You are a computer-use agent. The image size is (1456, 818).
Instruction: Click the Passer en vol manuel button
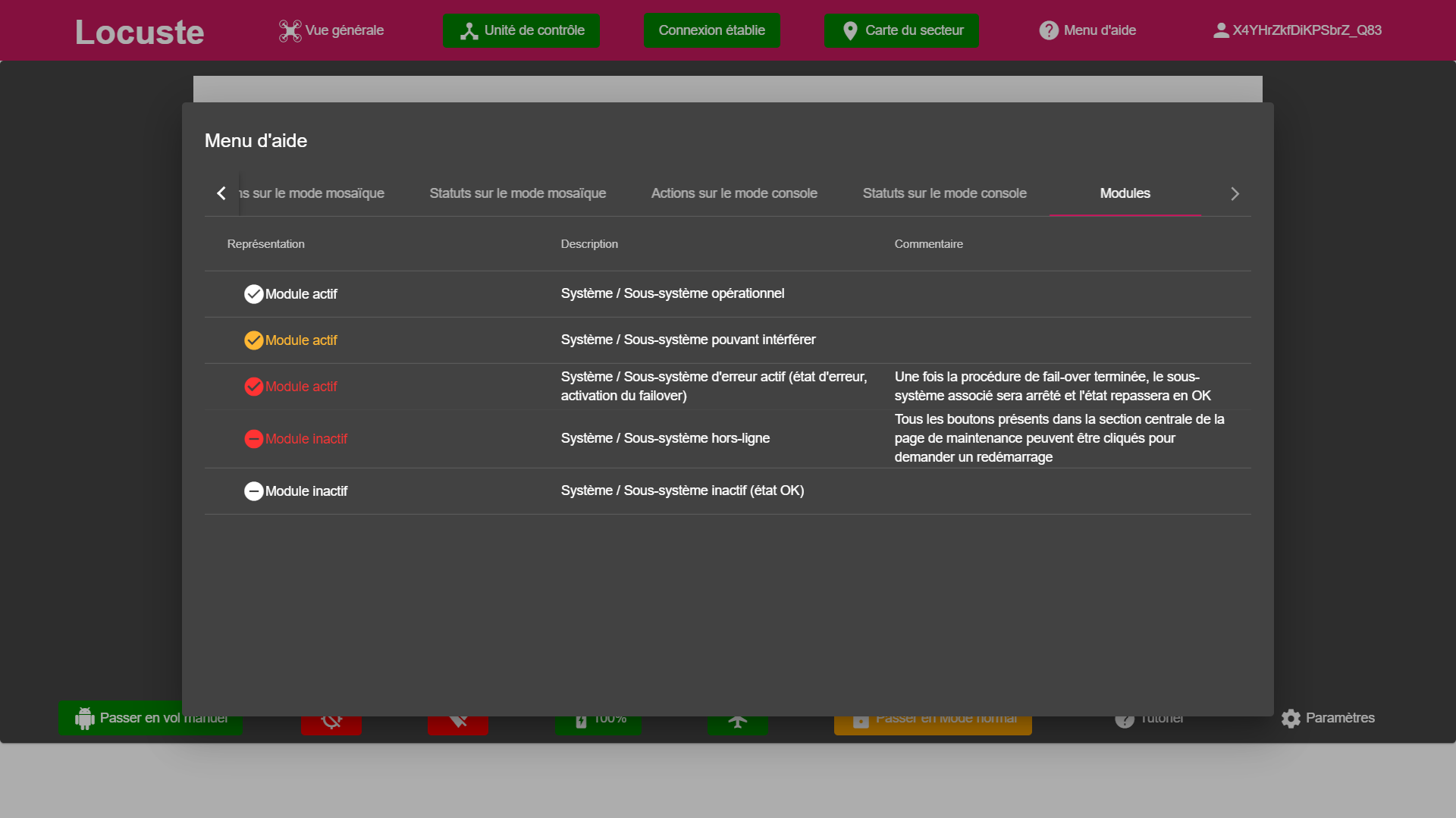[x=150, y=718]
